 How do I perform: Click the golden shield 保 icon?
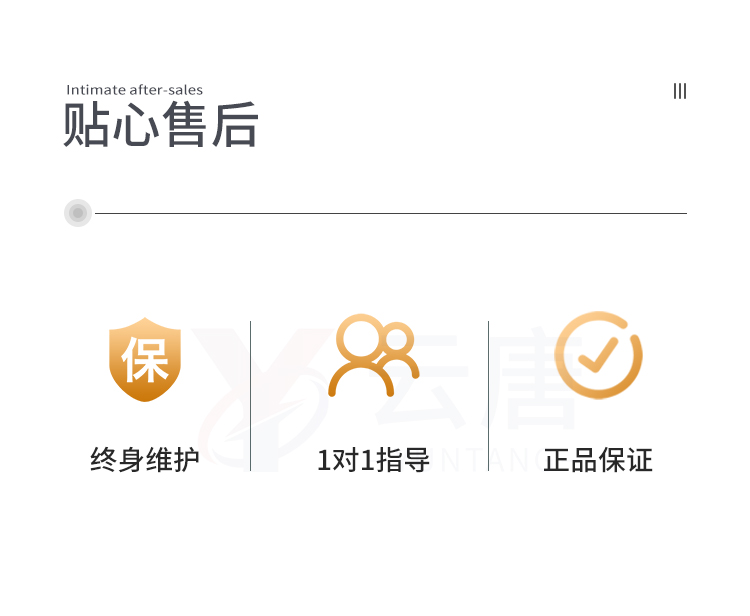tap(145, 360)
